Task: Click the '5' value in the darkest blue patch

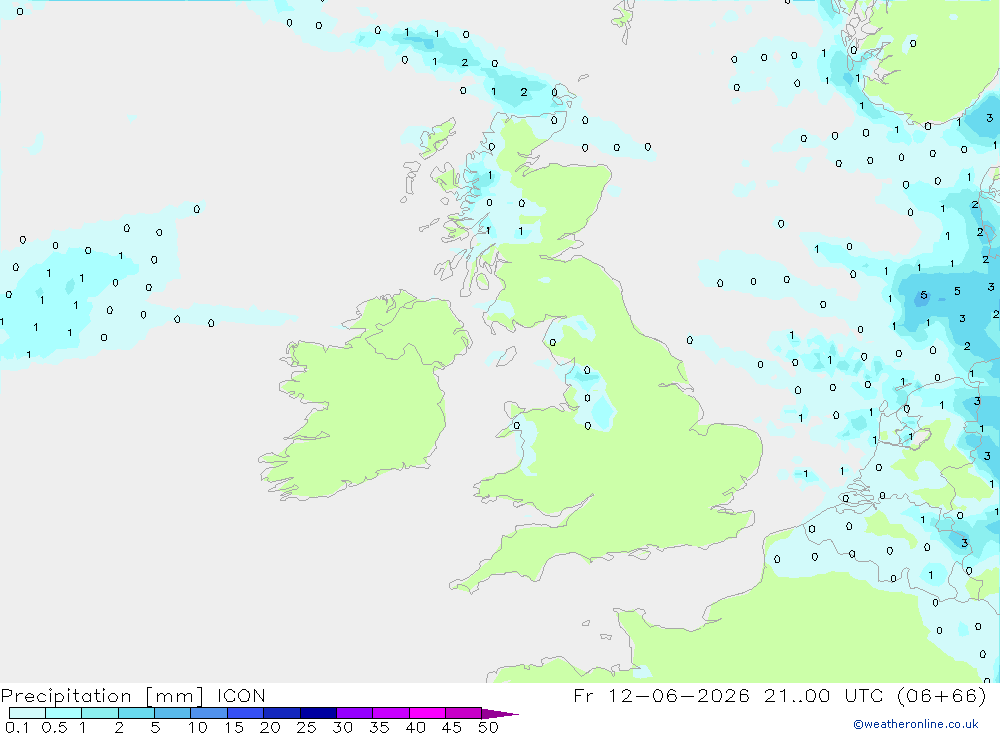Action: 923,295
